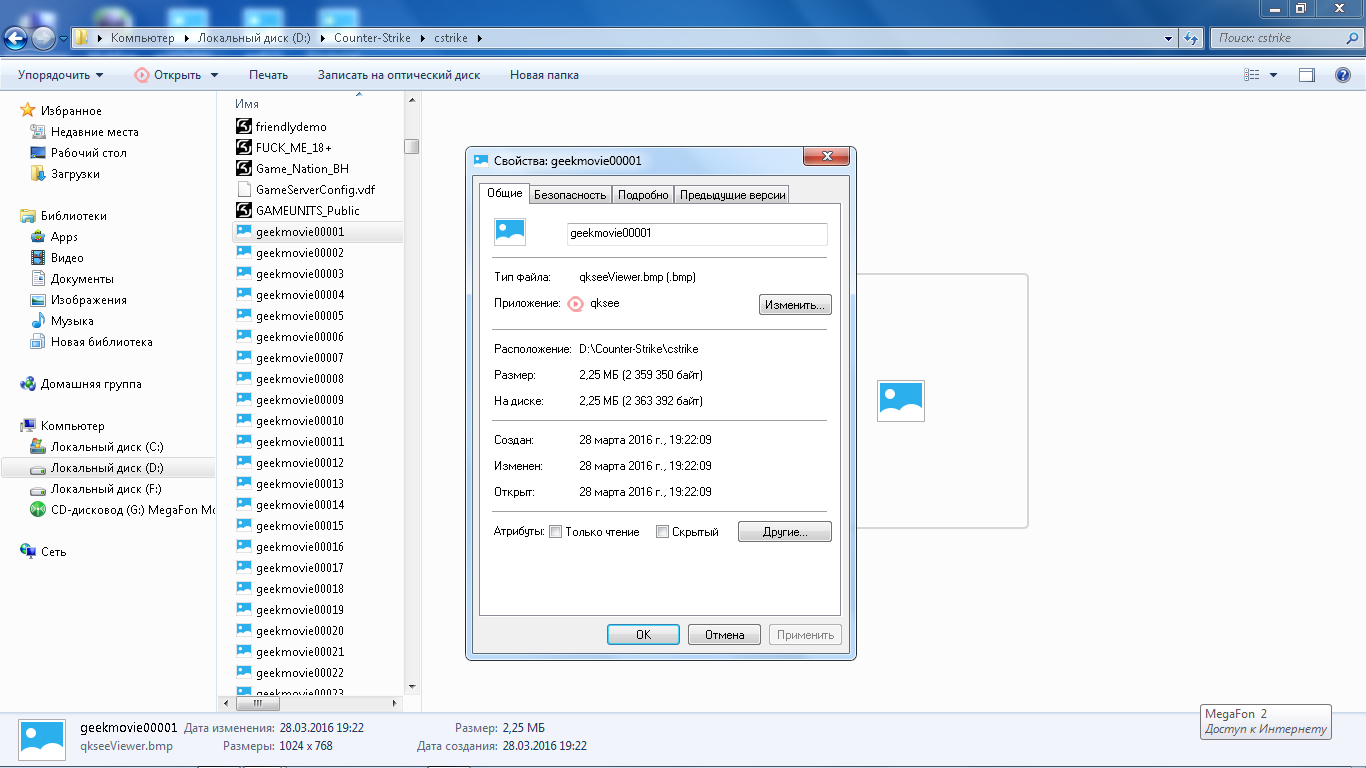The height and width of the screenshot is (768, 1366).
Task: Click the large image preview thumbnail
Action: coord(900,401)
